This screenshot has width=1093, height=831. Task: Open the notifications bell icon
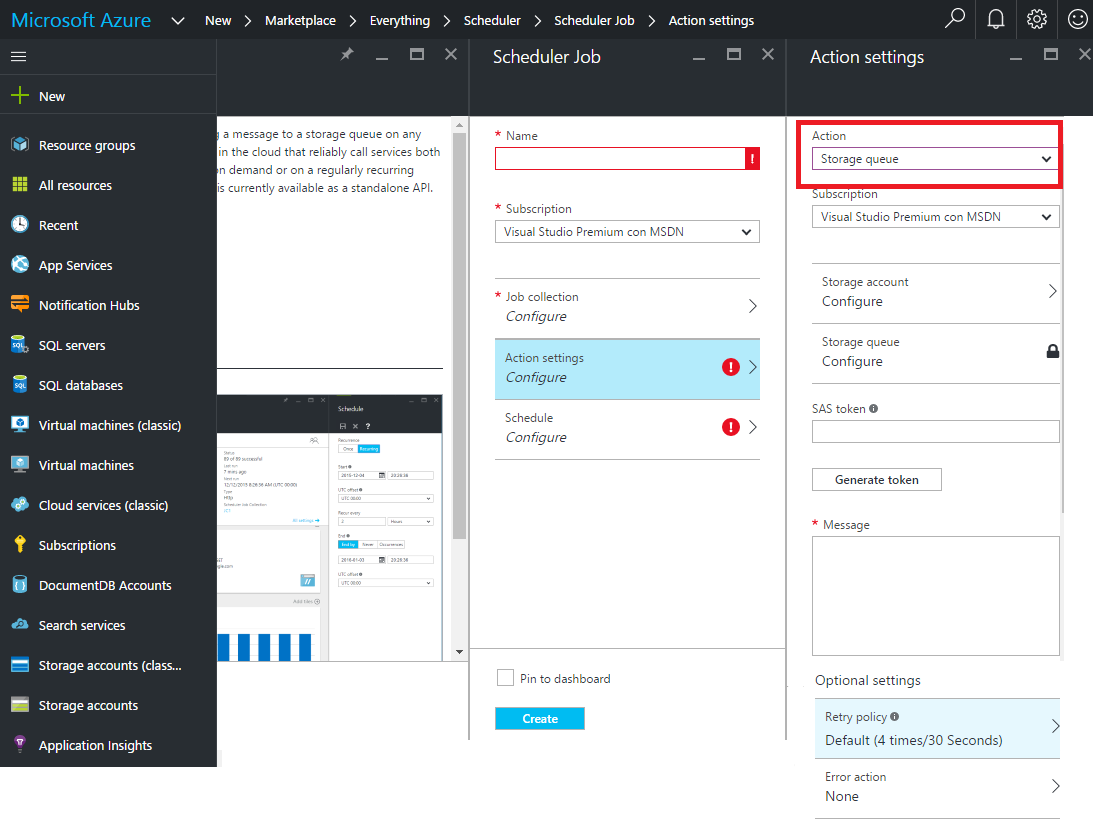point(996,20)
